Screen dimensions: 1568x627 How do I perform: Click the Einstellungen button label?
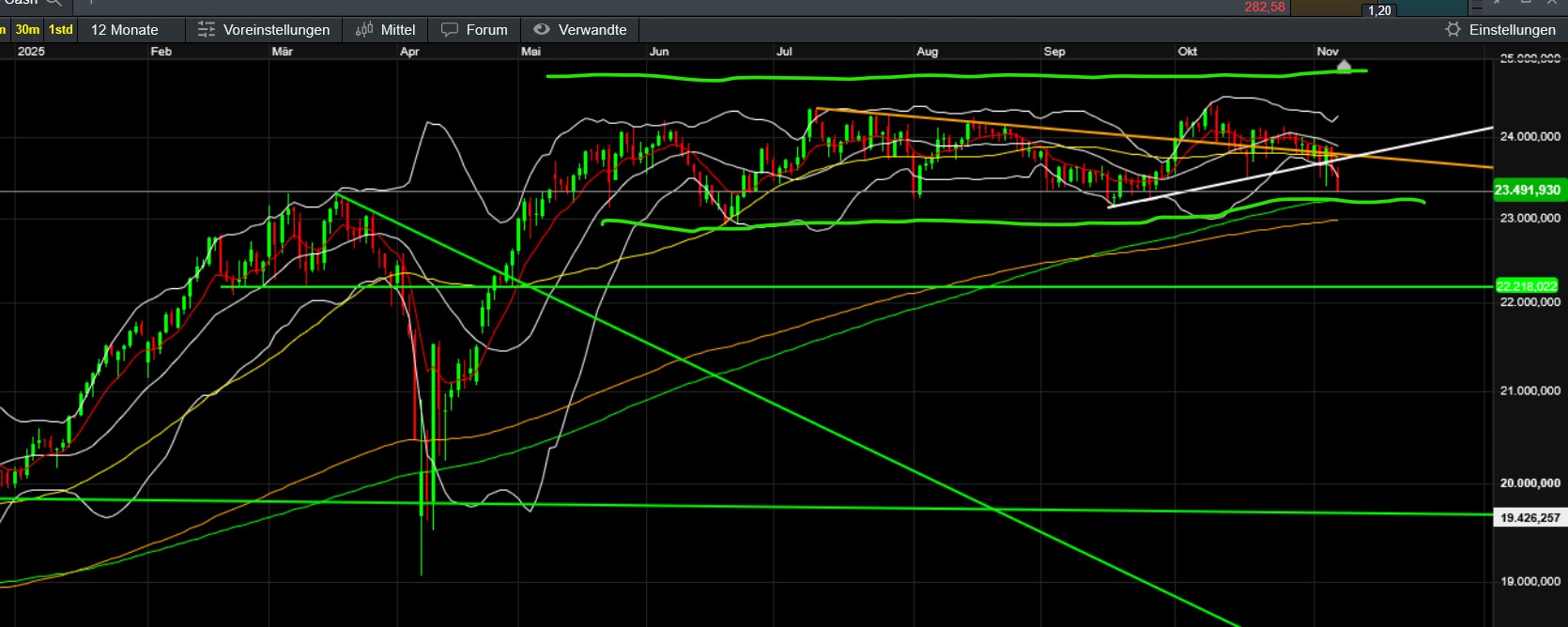tap(1512, 30)
